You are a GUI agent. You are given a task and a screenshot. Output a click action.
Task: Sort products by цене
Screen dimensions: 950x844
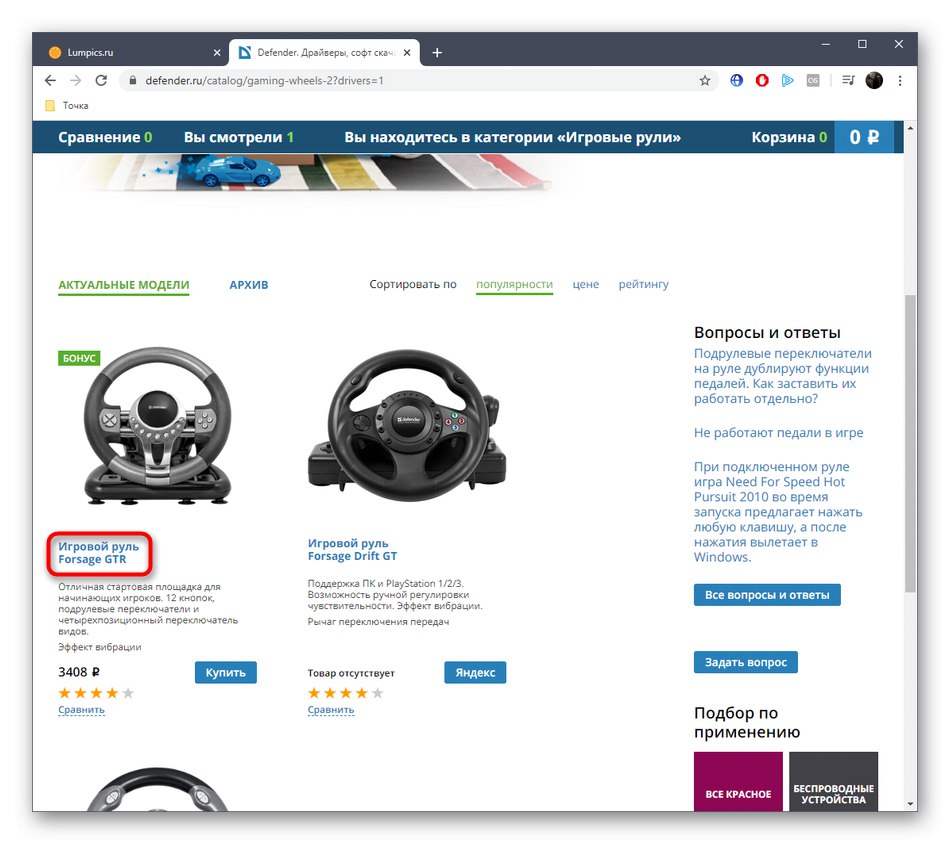tap(585, 284)
